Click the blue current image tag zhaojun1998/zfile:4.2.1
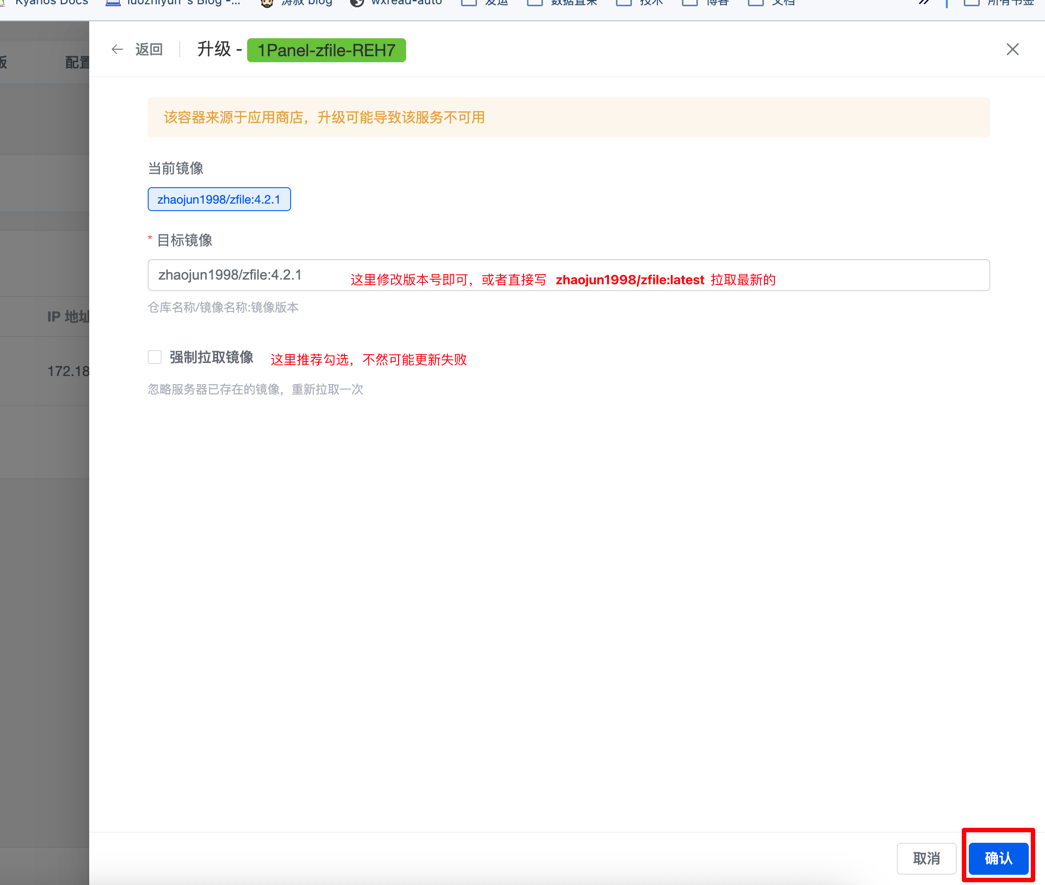Screen dimensions: 1045x885 pos(219,199)
